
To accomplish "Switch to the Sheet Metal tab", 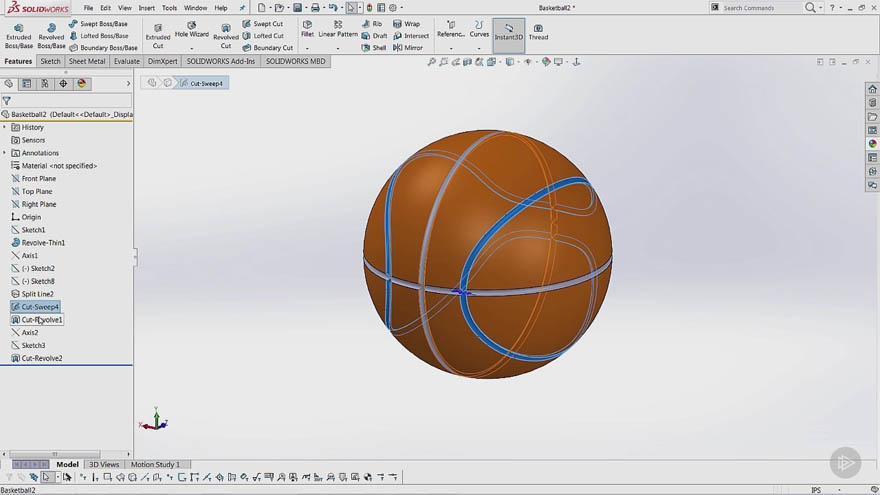I will point(87,61).
